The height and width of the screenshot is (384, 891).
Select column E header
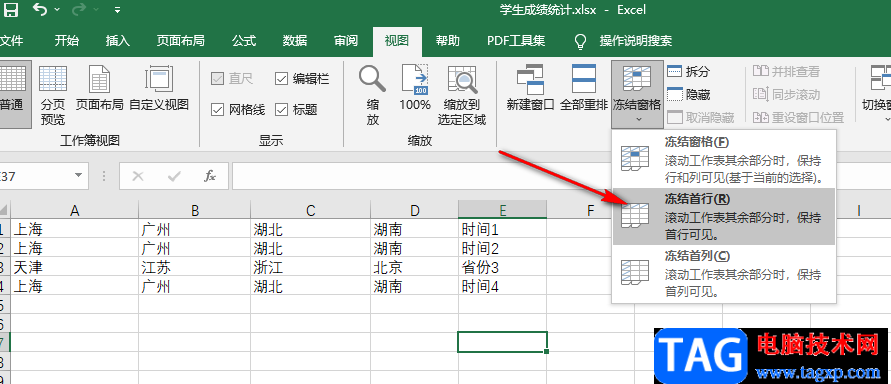(x=503, y=211)
